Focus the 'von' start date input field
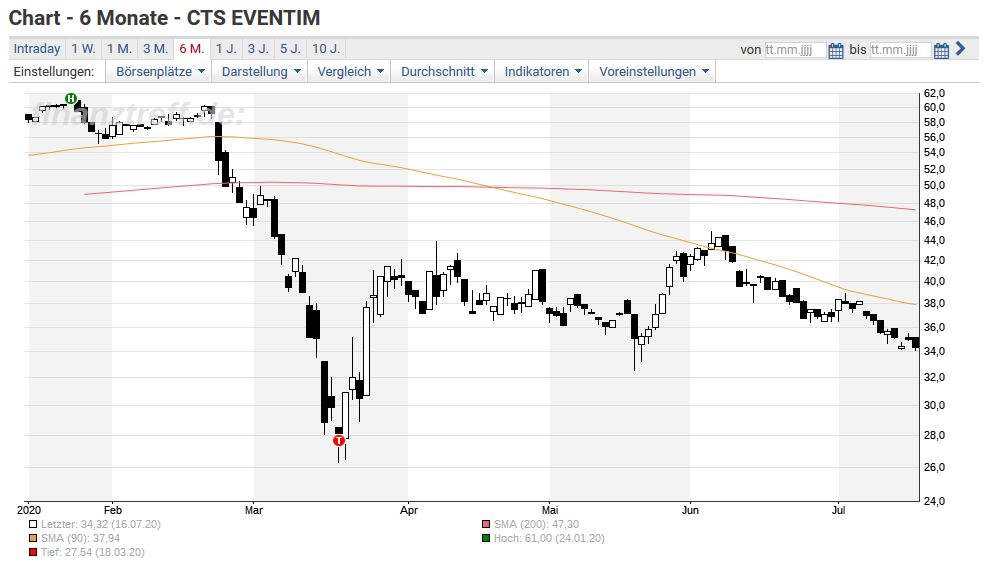Screen dimensions: 990x573 [795, 50]
